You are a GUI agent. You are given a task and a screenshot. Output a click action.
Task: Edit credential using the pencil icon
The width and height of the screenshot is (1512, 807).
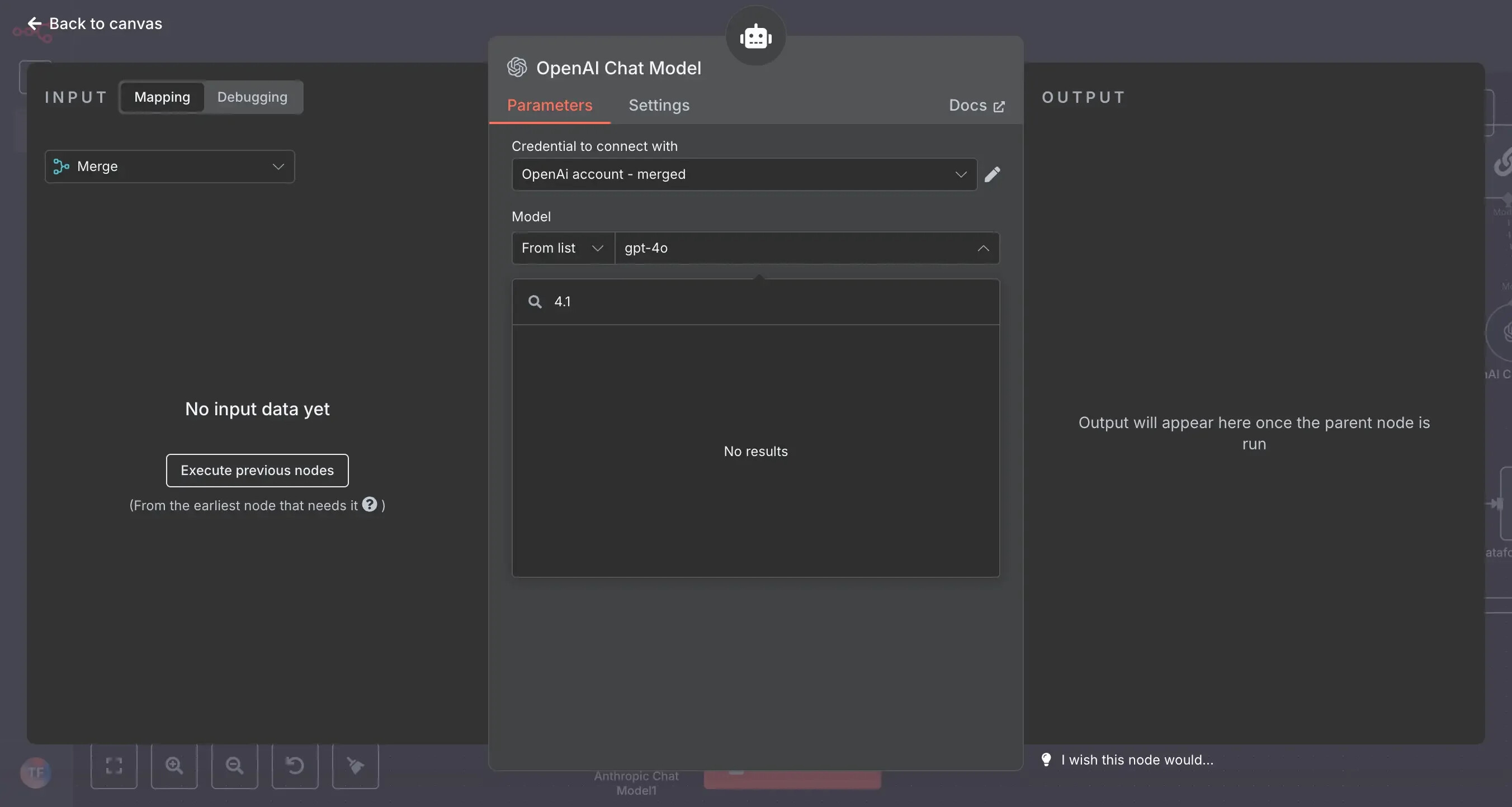(993, 174)
